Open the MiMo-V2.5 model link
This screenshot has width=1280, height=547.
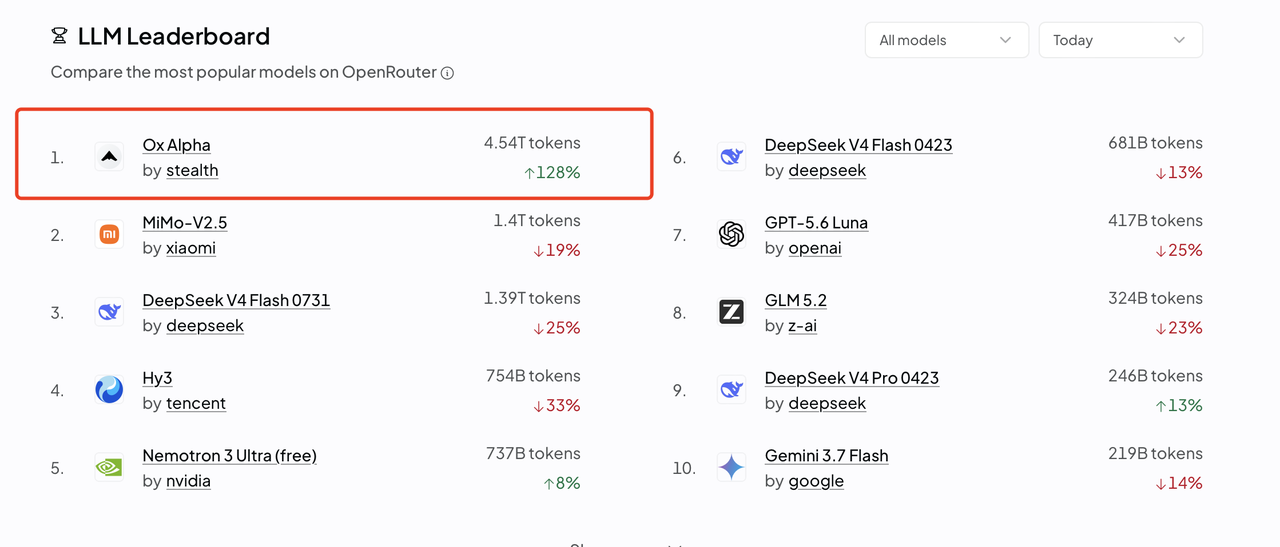pyautogui.click(x=185, y=222)
